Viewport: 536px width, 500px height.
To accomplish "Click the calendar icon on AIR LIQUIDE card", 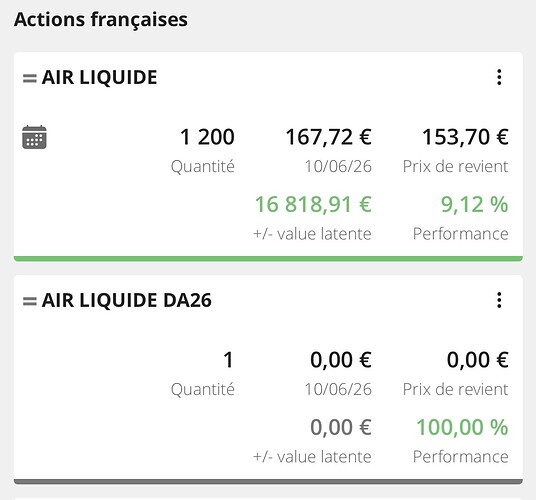I will pos(34,137).
